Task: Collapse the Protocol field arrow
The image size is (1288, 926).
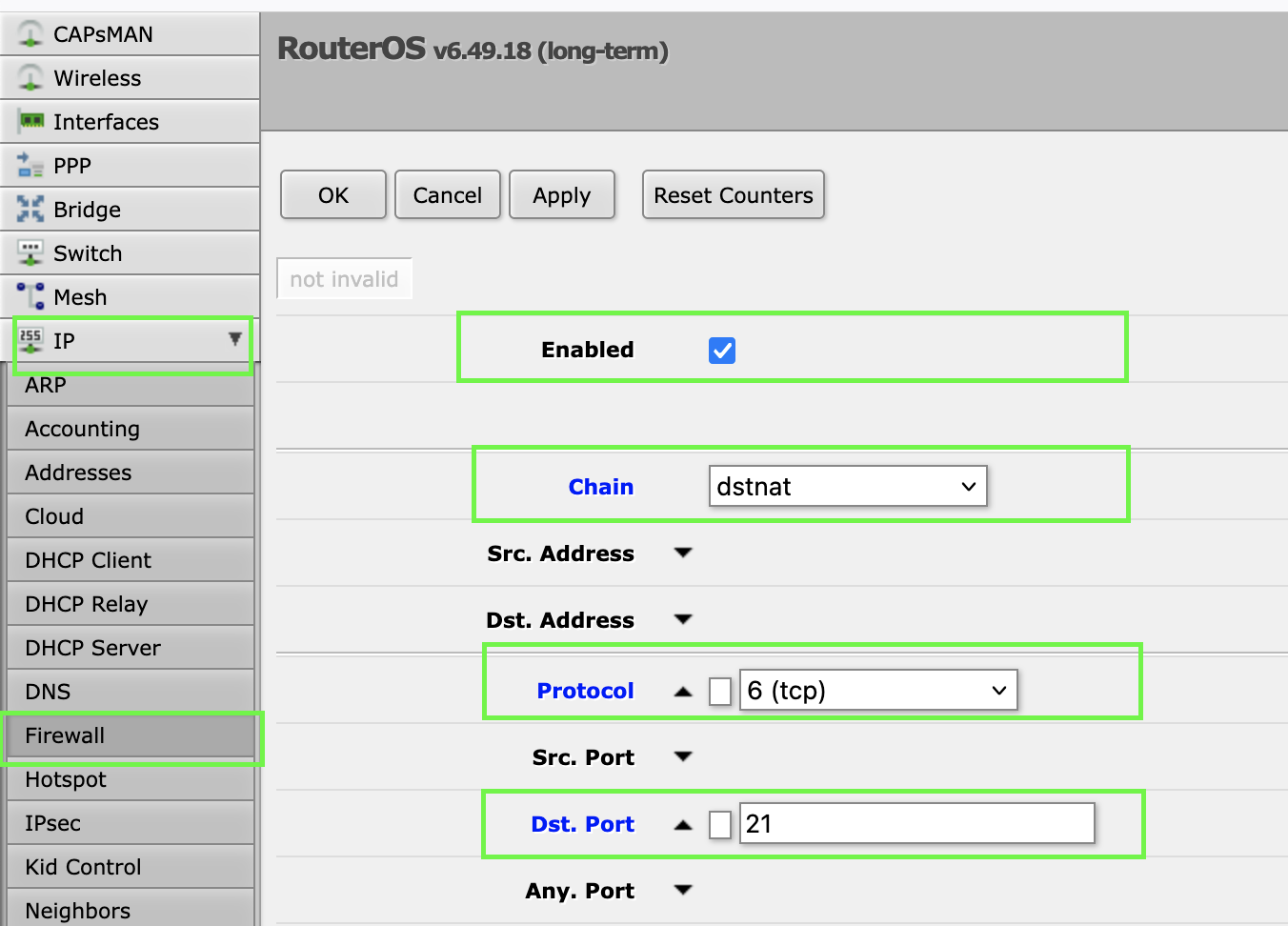Action: pyautogui.click(x=683, y=691)
